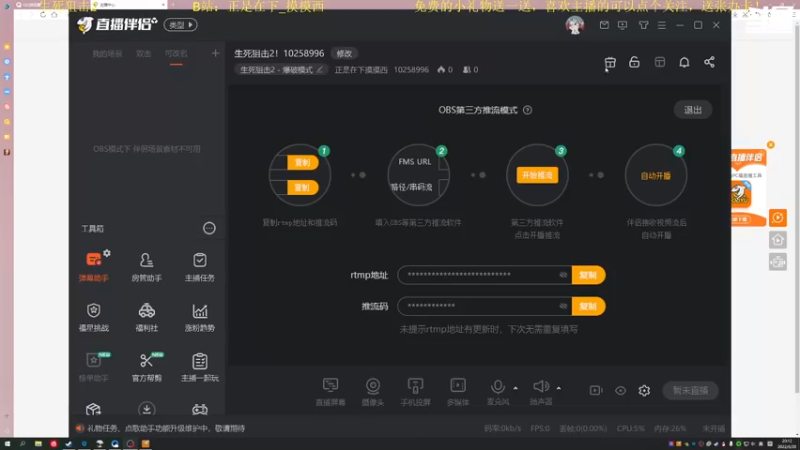Open the 涨粉趋势 chart tool

[199, 317]
